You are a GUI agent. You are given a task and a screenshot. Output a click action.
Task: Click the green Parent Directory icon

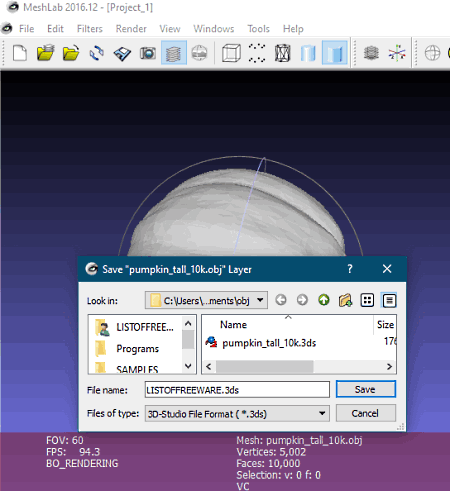324,300
